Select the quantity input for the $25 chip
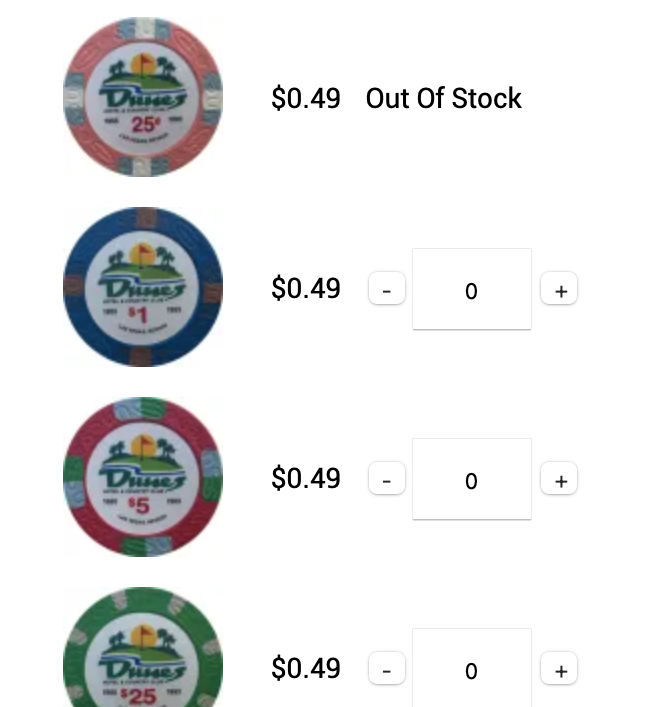 click(471, 668)
